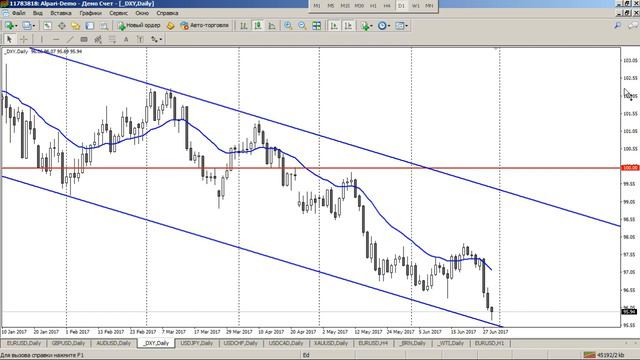This screenshot has height=360, width=640.
Task: Switch to the EURUSD,Daily tab
Action: coord(24,343)
